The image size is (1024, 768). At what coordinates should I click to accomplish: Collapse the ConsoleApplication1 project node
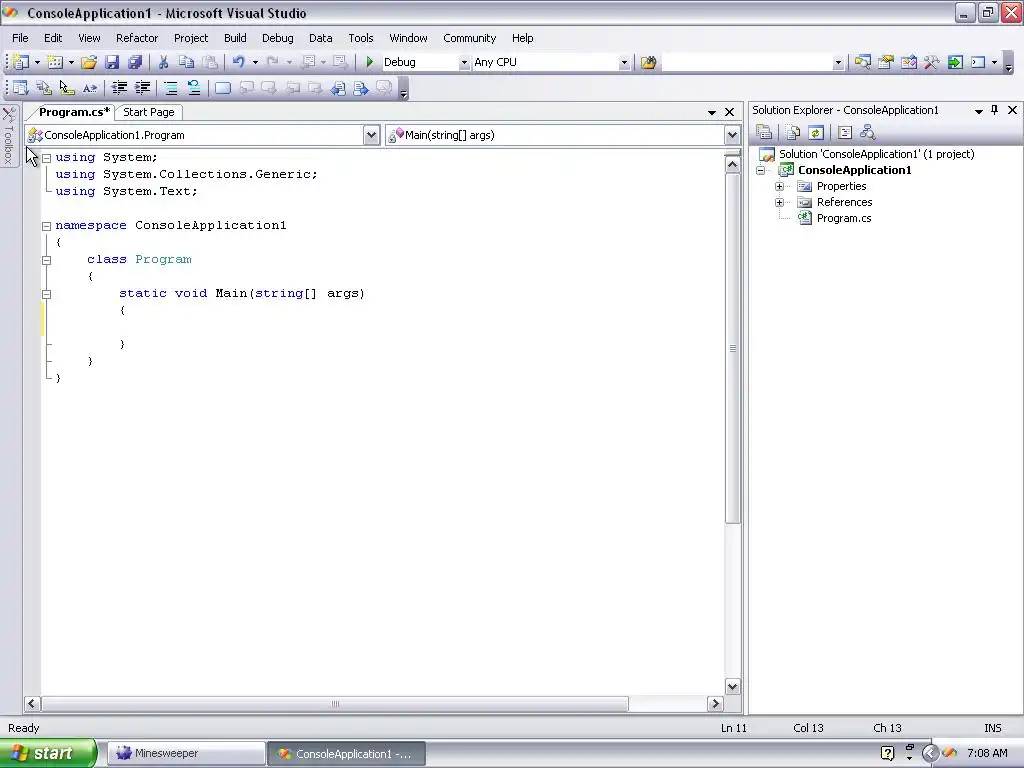click(x=761, y=170)
